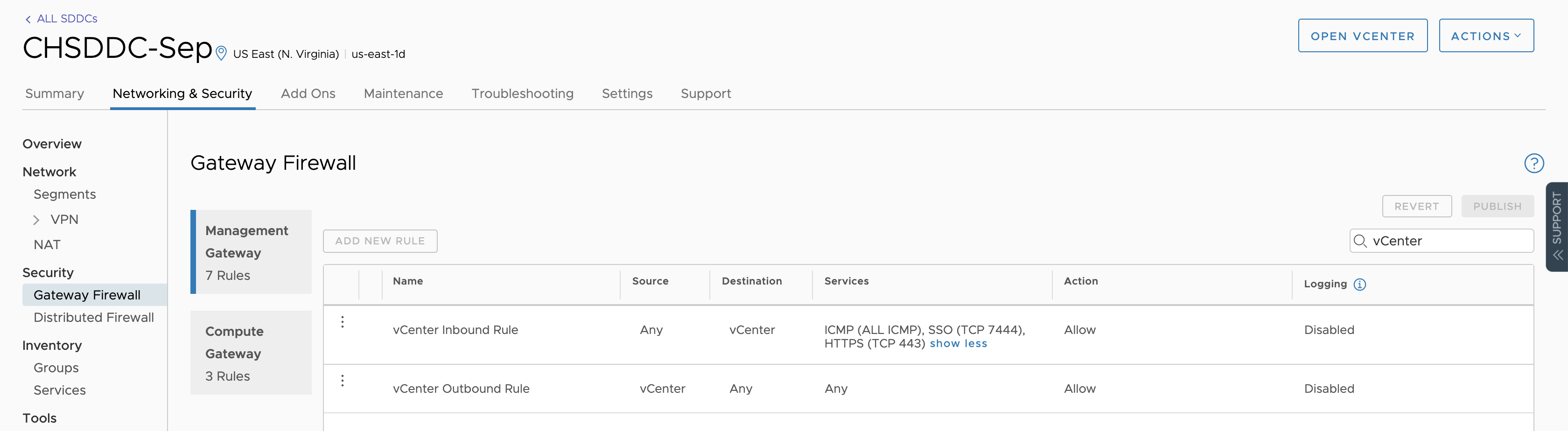This screenshot has height=431, width=1568.
Task: Click the back arrow beside ALL SDDCs
Action: (28, 19)
